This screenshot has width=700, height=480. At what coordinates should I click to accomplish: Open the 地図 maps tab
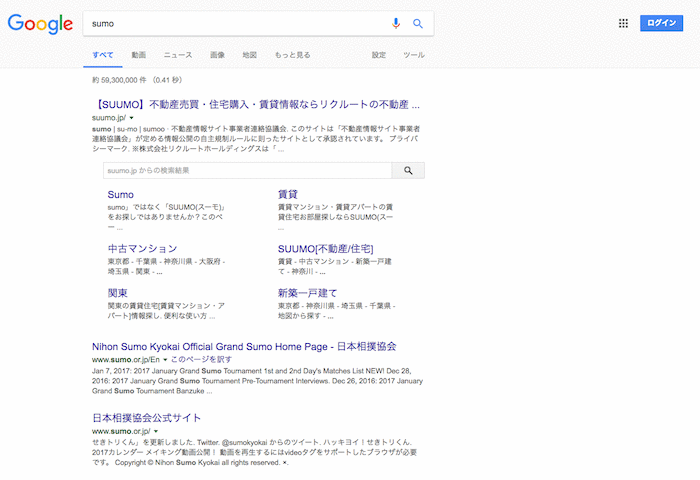point(250,55)
